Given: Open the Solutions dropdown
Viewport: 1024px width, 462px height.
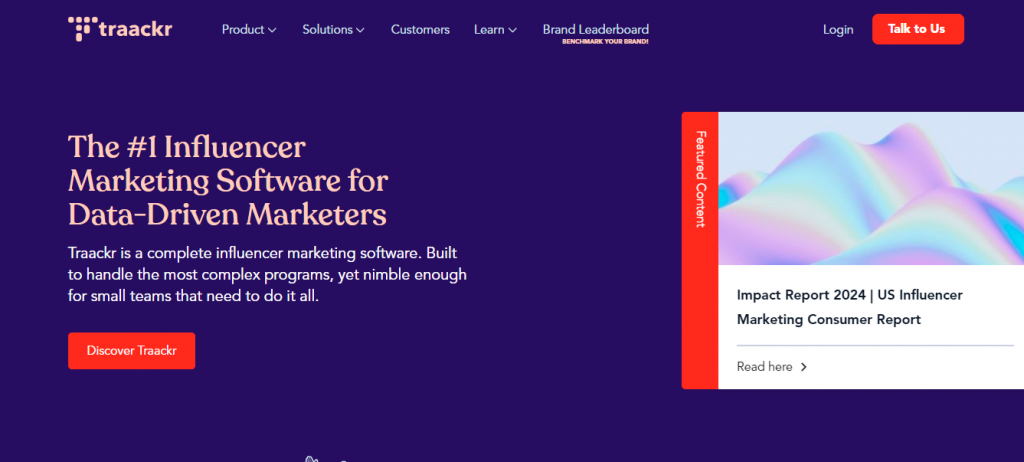Looking at the screenshot, I should coord(333,29).
